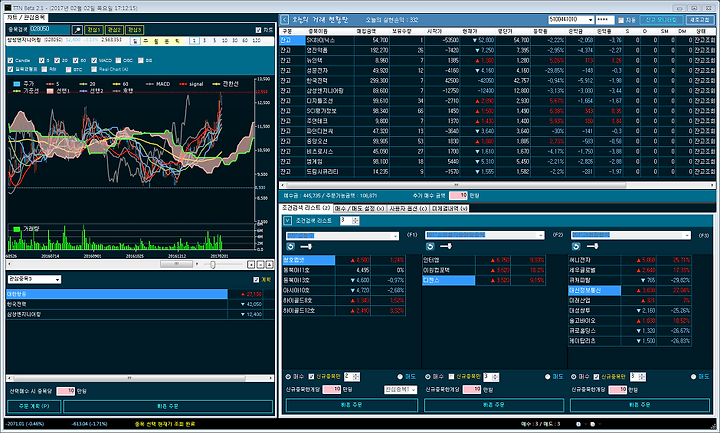The height and width of the screenshot is (433, 720).
Task: Click the chart horizontal scrollbar thumb
Action: click(176, 264)
